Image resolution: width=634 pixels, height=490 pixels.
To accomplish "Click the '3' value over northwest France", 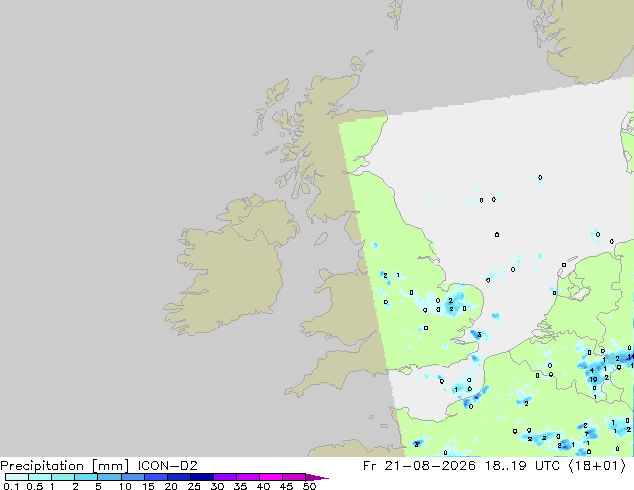I will click(416, 444).
